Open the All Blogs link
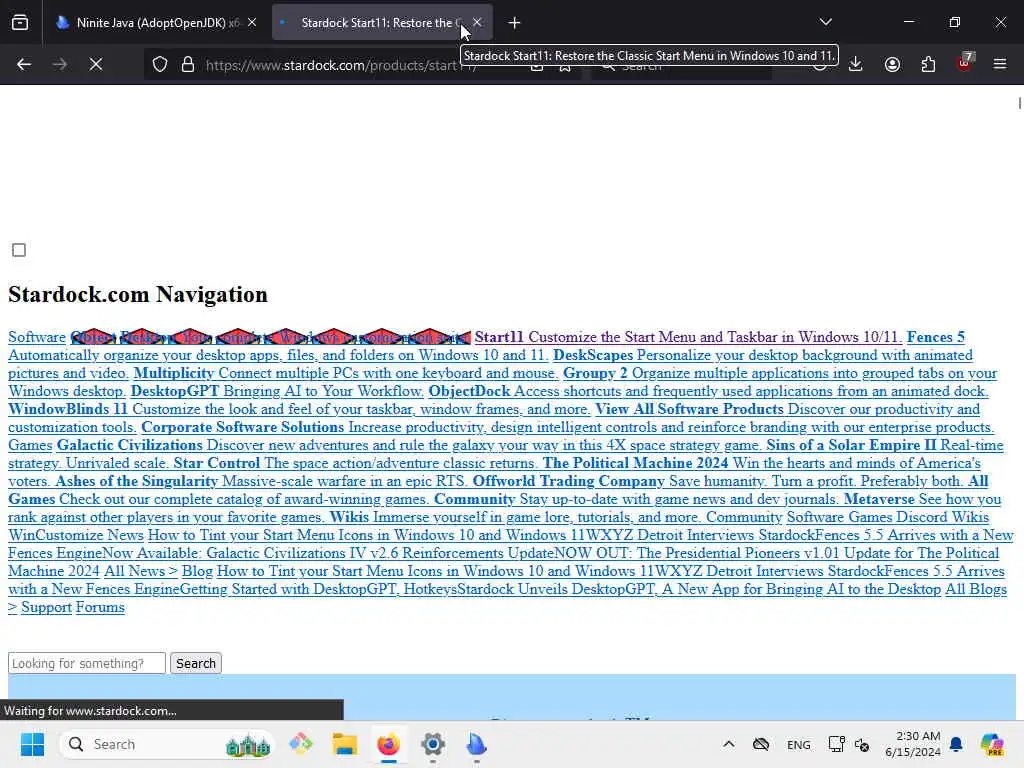This screenshot has width=1024, height=768. coord(976,589)
